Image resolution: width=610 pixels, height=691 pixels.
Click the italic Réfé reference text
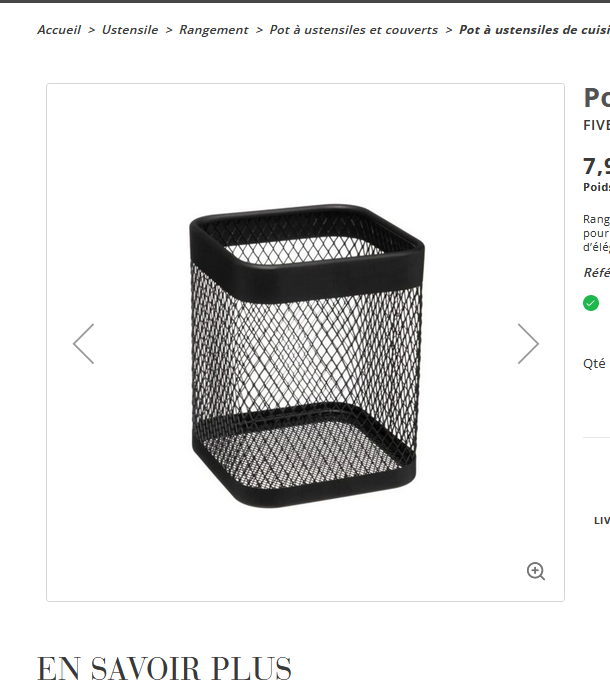[x=596, y=272]
